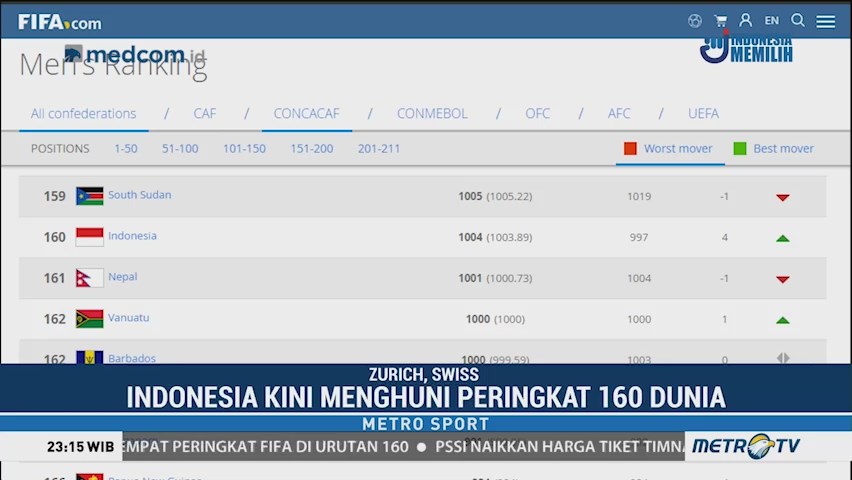Open the Barbados team link

click(131, 358)
